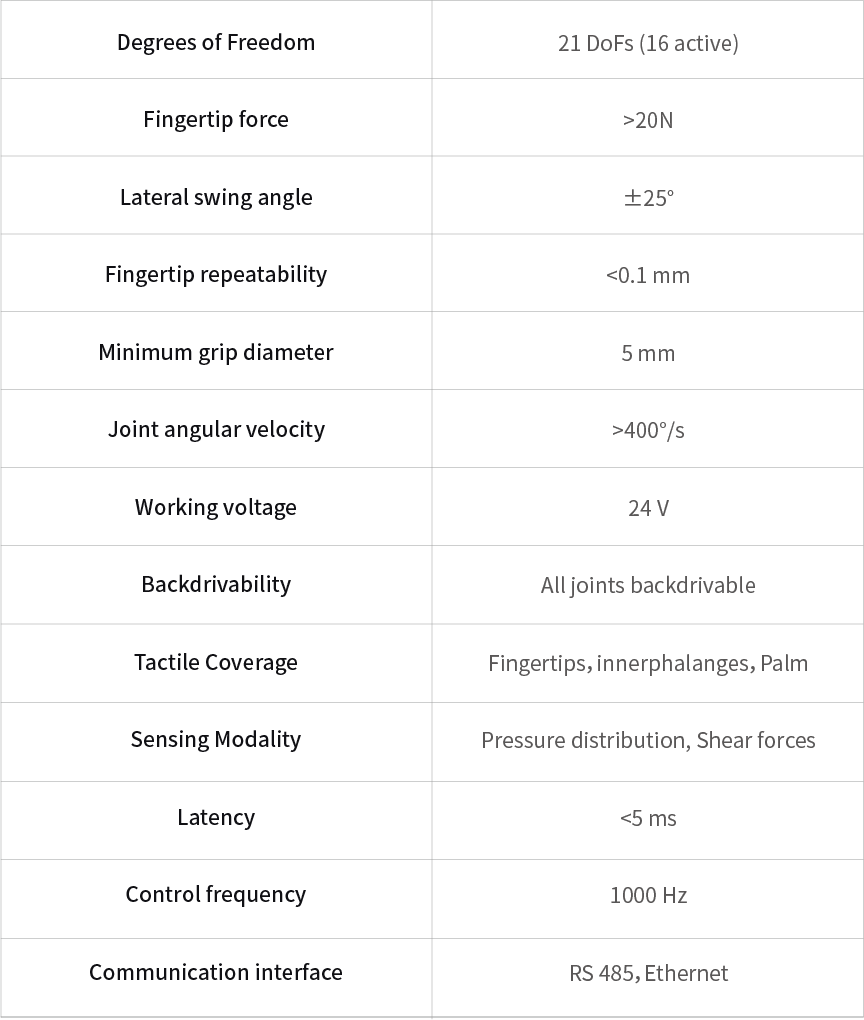Click the Fingertip force row label
The image size is (864, 1020).
[x=216, y=119]
